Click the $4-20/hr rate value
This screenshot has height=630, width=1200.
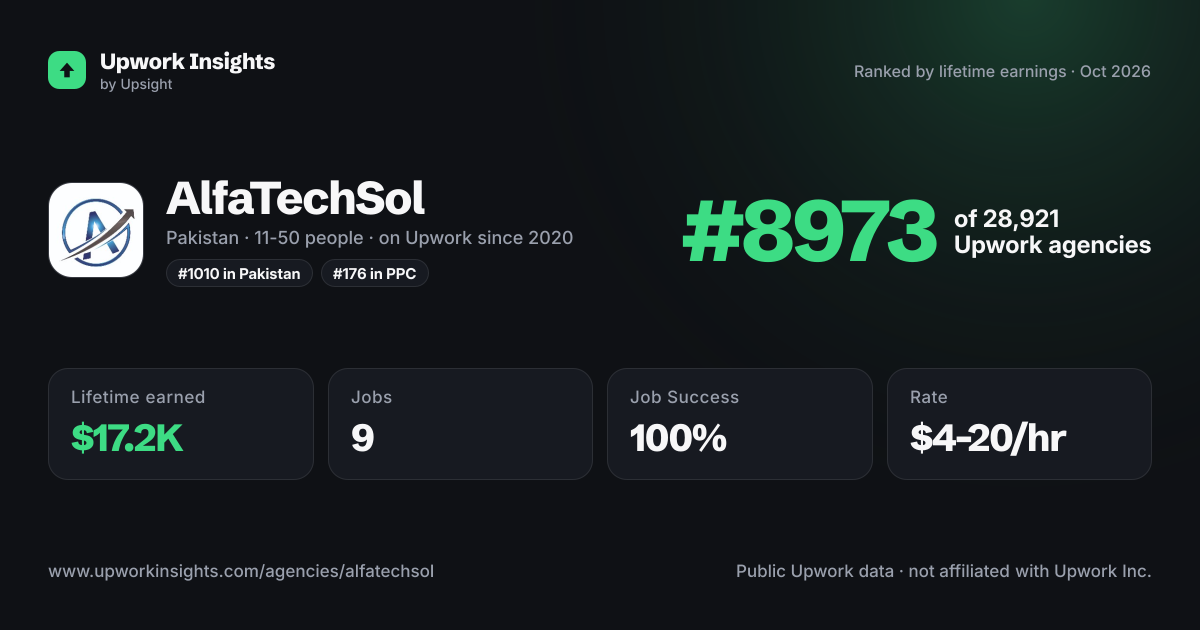click(988, 438)
